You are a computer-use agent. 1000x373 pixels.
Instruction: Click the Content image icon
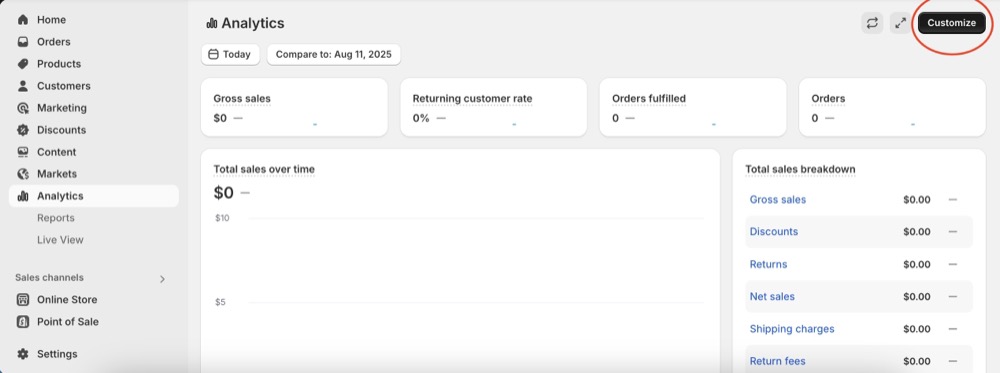point(23,152)
